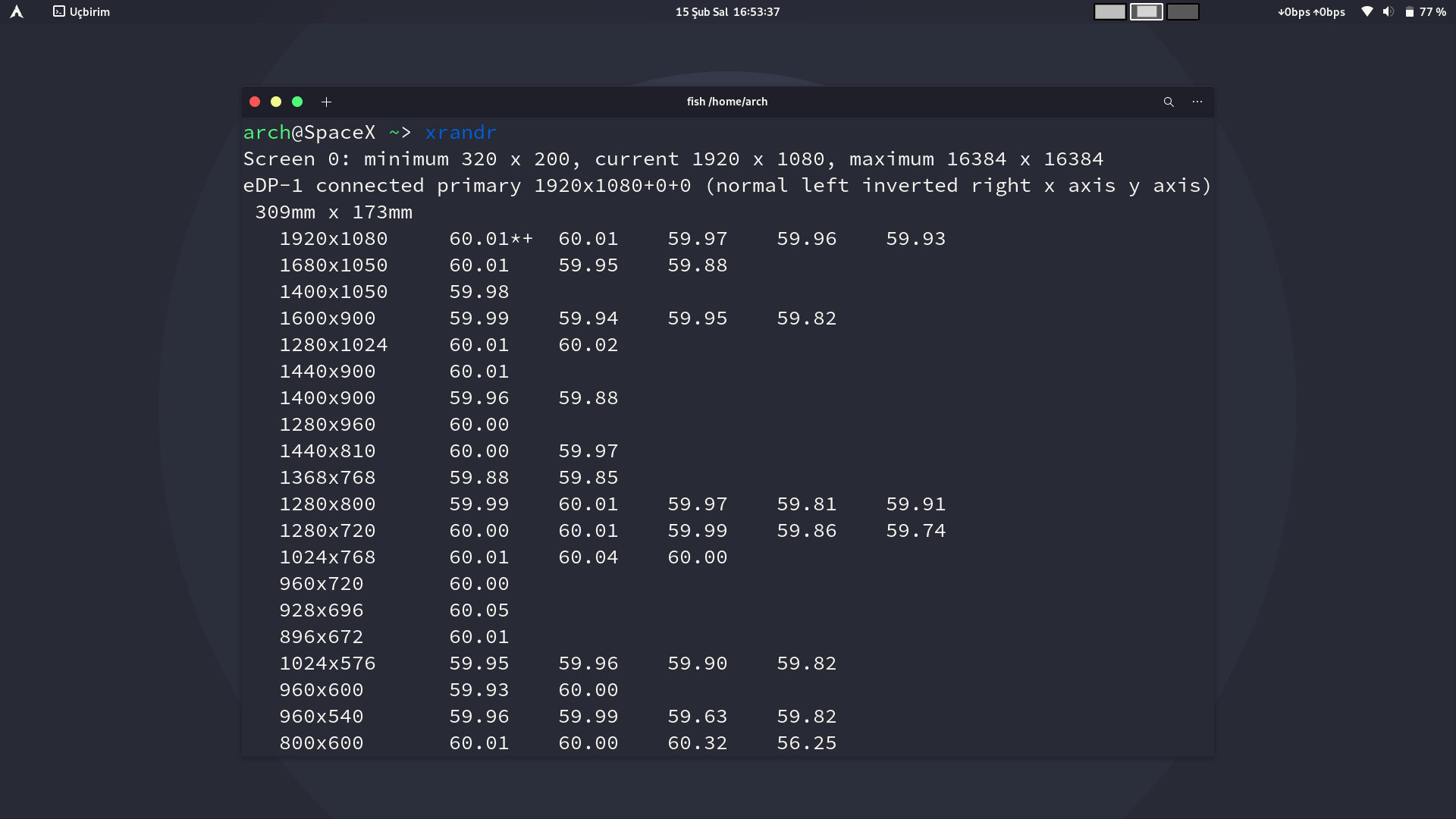Click the 1920x1080 resolution row
Viewport: 1456px width, 819px height.
pyautogui.click(x=334, y=239)
